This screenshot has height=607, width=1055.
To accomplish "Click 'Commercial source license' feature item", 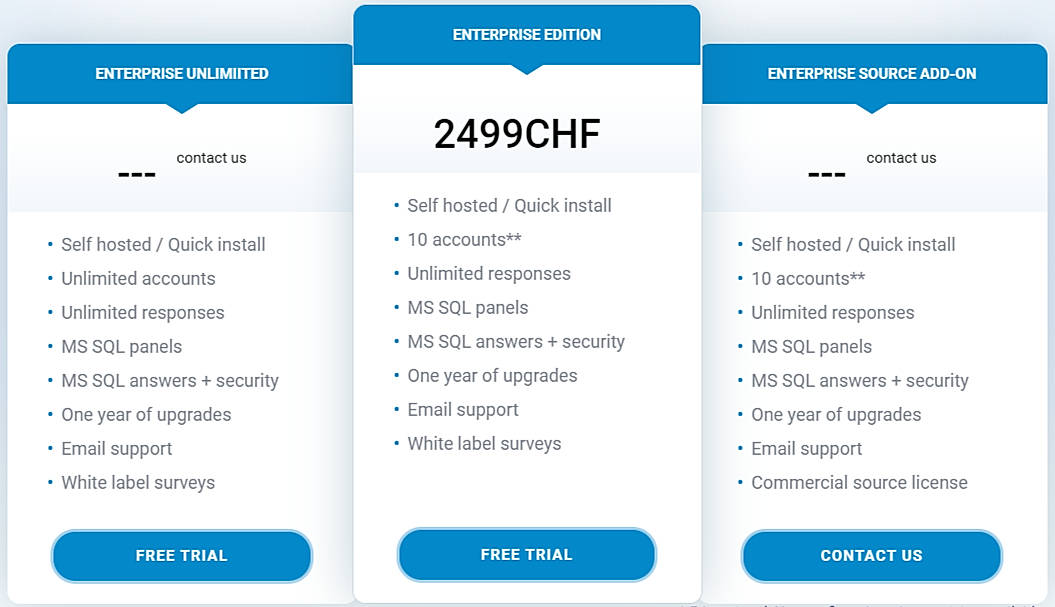I will click(859, 483).
